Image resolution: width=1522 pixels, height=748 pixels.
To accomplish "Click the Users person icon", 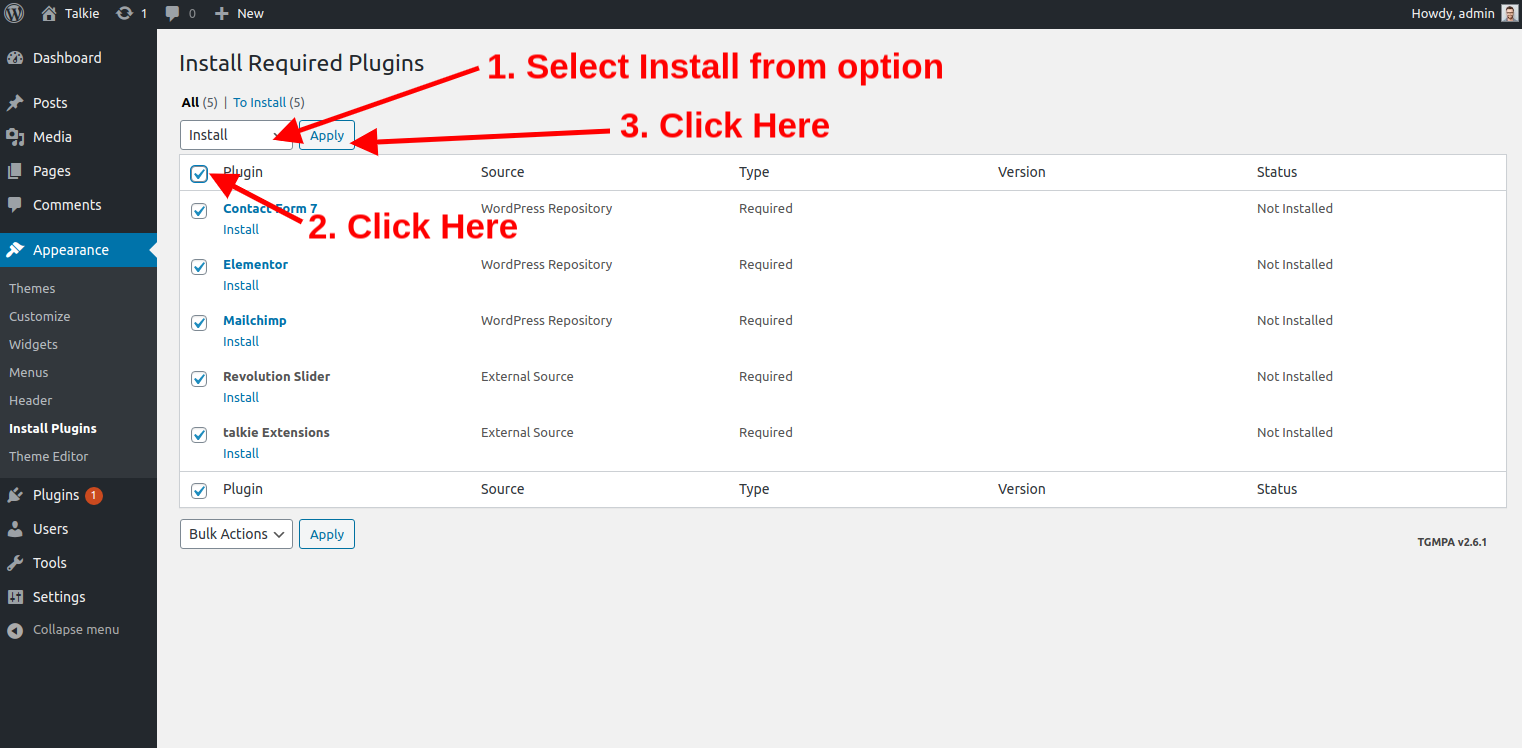I will (15, 529).
